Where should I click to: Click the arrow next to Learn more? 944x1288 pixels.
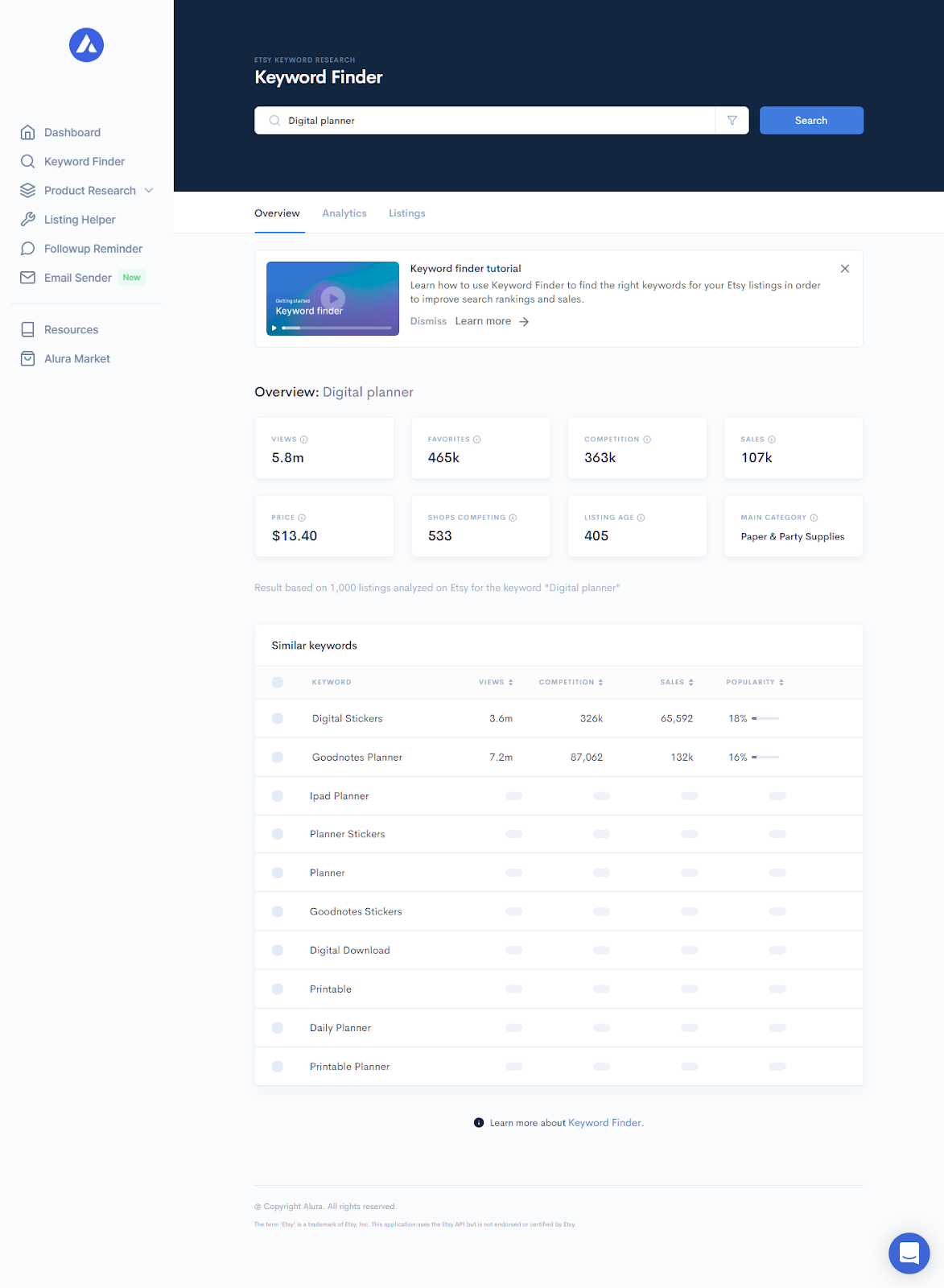(524, 321)
